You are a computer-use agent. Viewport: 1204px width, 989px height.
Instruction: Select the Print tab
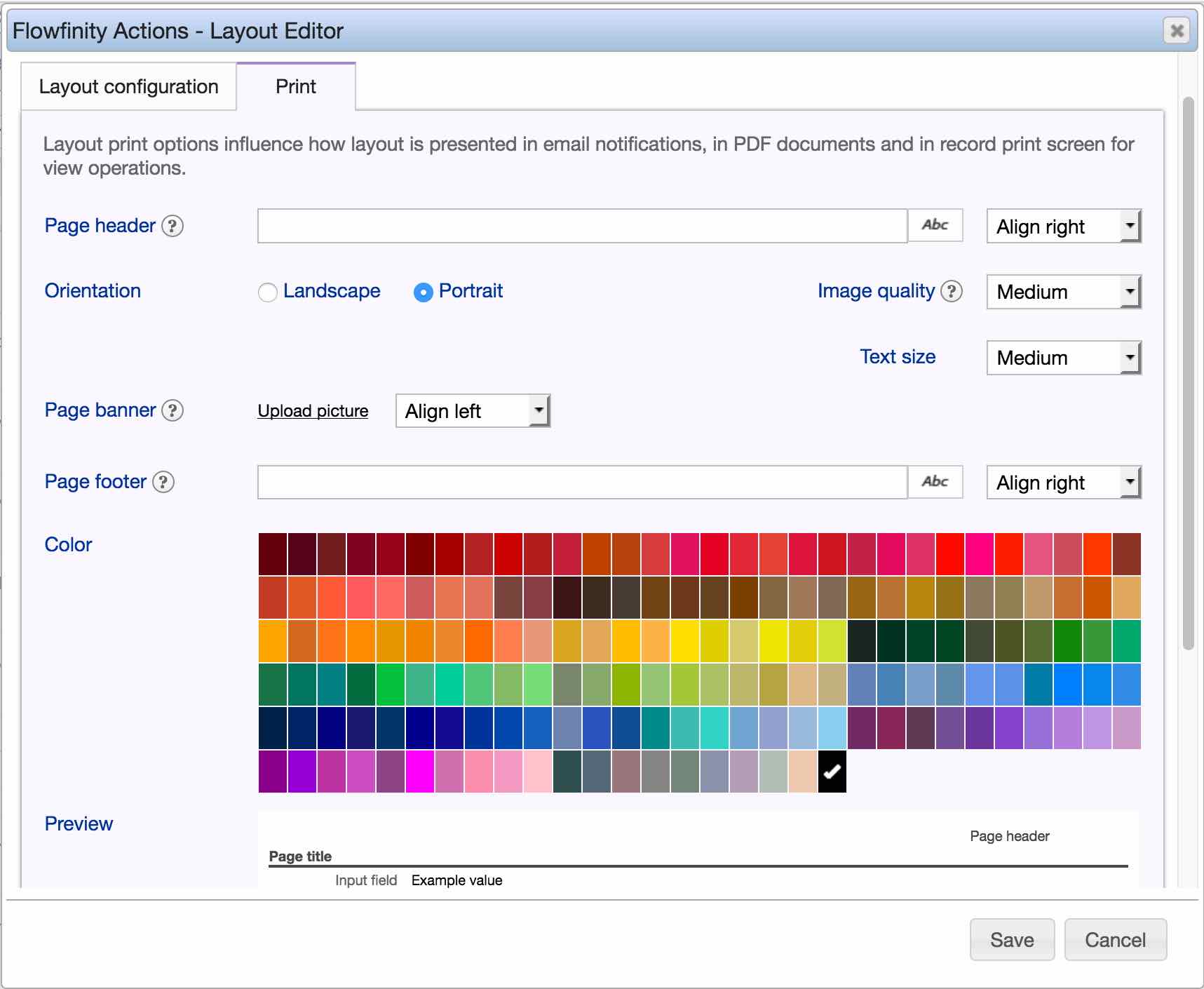click(x=296, y=87)
